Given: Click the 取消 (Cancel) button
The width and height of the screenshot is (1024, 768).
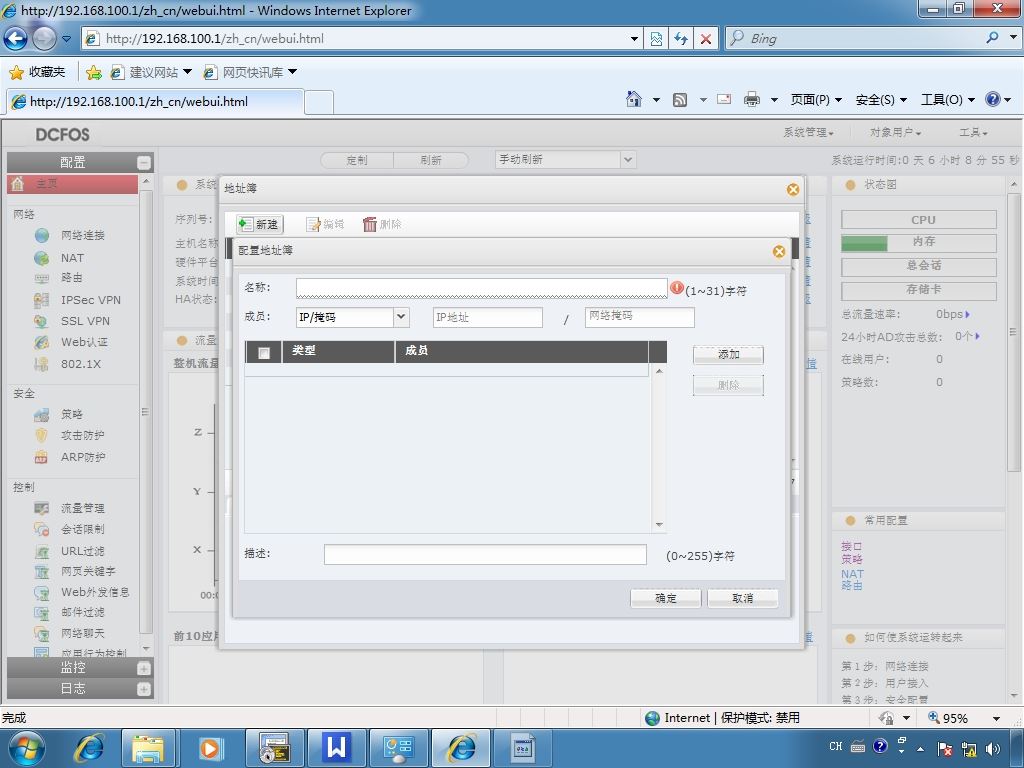Looking at the screenshot, I should click(x=743, y=598).
